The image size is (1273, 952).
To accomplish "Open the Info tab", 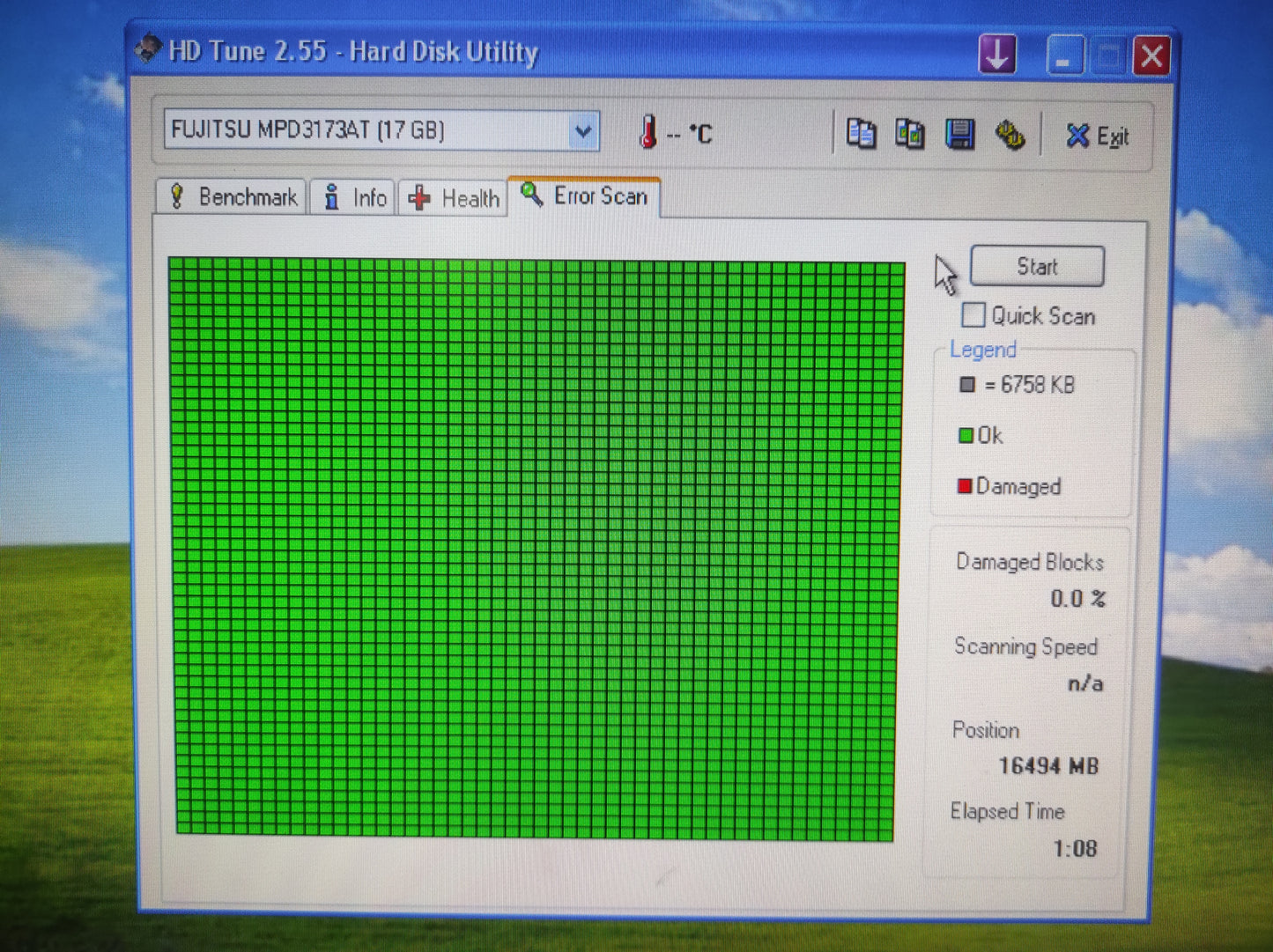I will coord(354,197).
